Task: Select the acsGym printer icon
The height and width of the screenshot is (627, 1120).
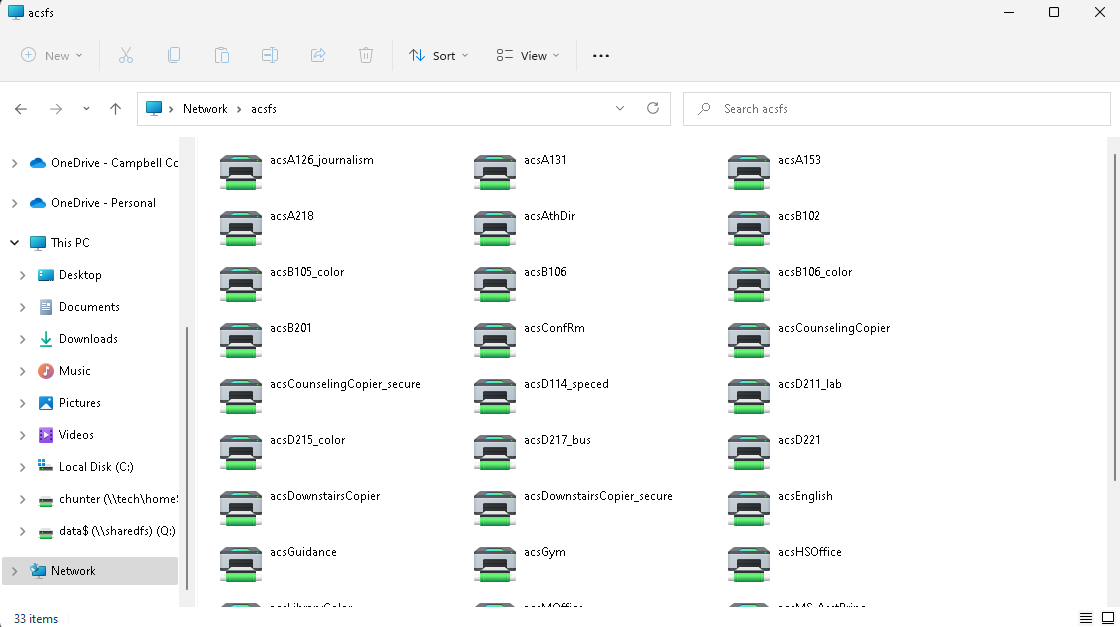Action: pyautogui.click(x=494, y=564)
